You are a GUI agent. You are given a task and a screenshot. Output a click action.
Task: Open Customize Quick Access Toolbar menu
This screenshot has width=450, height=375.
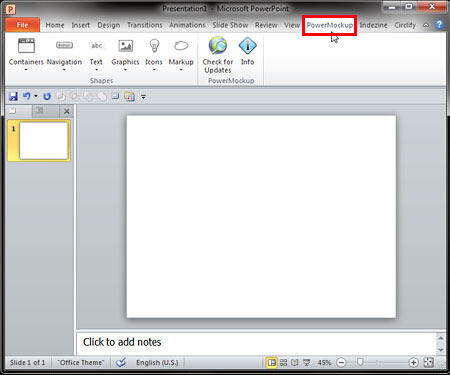pos(143,97)
